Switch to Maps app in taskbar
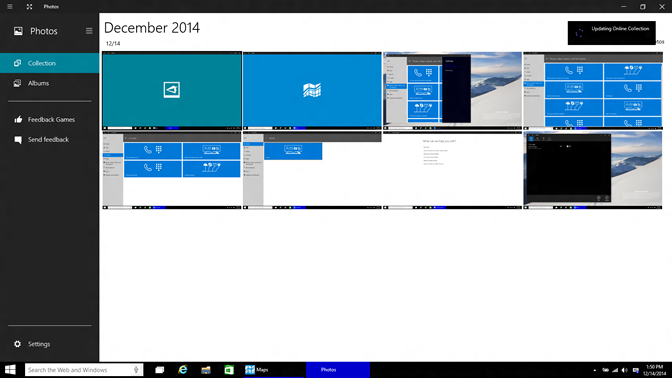This screenshot has width=672, height=378. [x=273, y=370]
